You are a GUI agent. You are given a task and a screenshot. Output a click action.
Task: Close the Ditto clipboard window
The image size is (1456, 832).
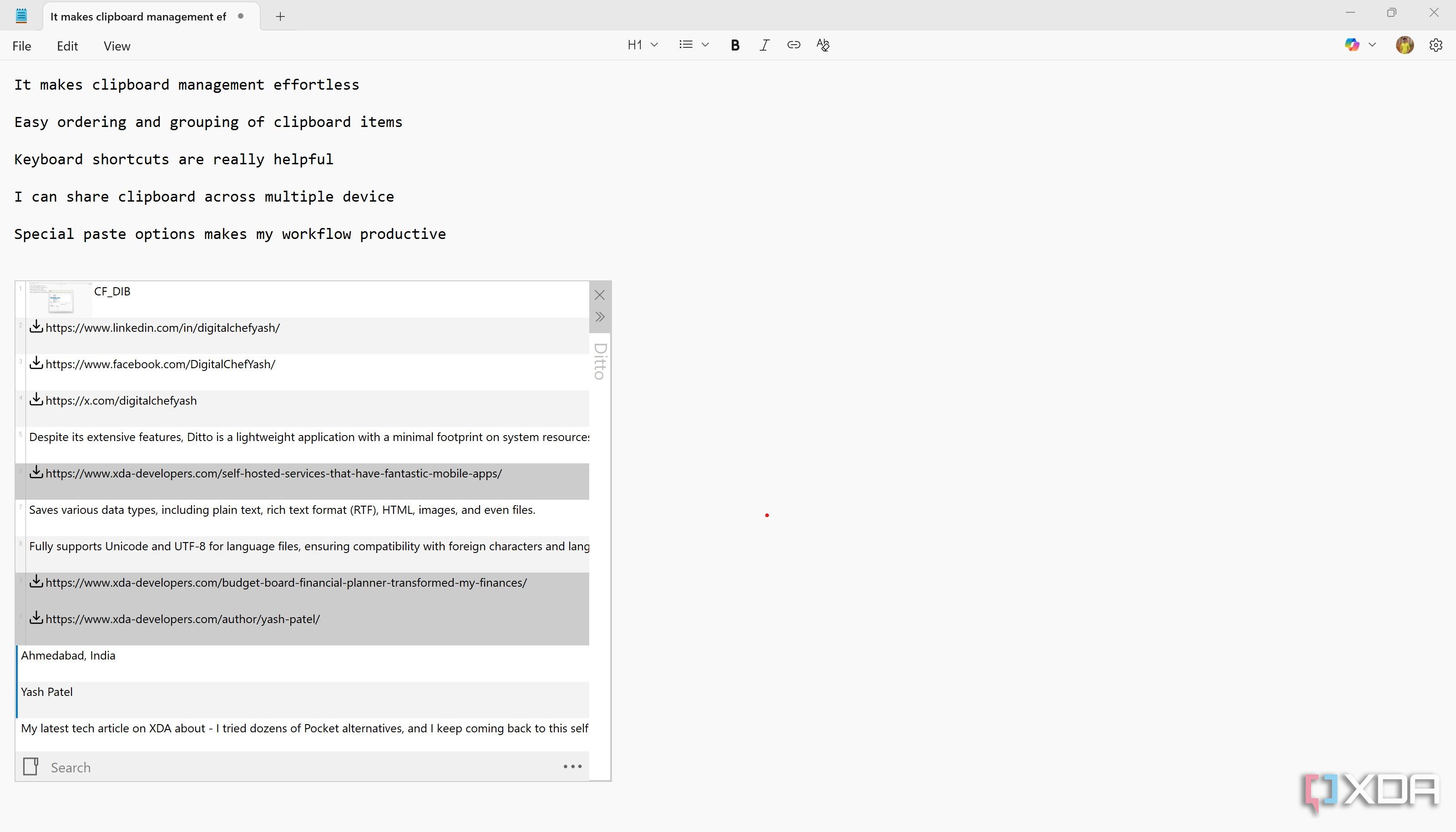pos(599,295)
